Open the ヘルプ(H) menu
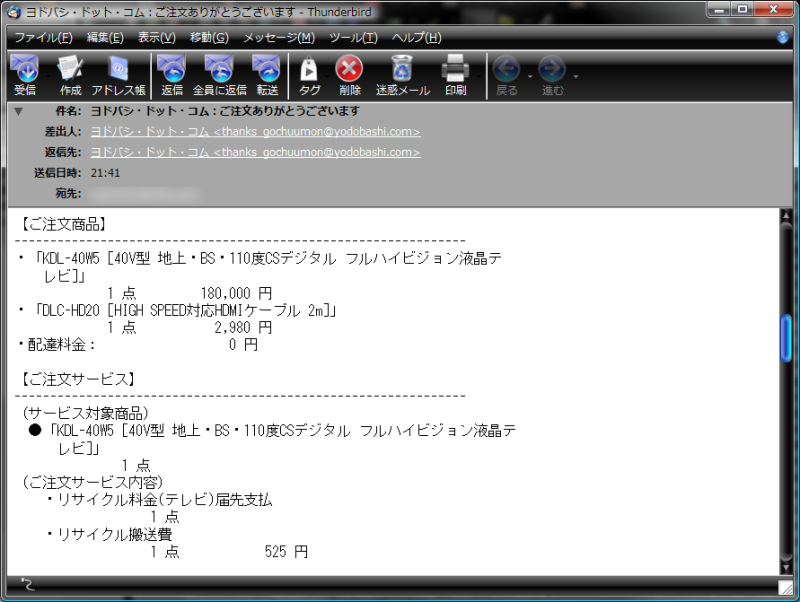This screenshot has width=800, height=602. pyautogui.click(x=416, y=38)
